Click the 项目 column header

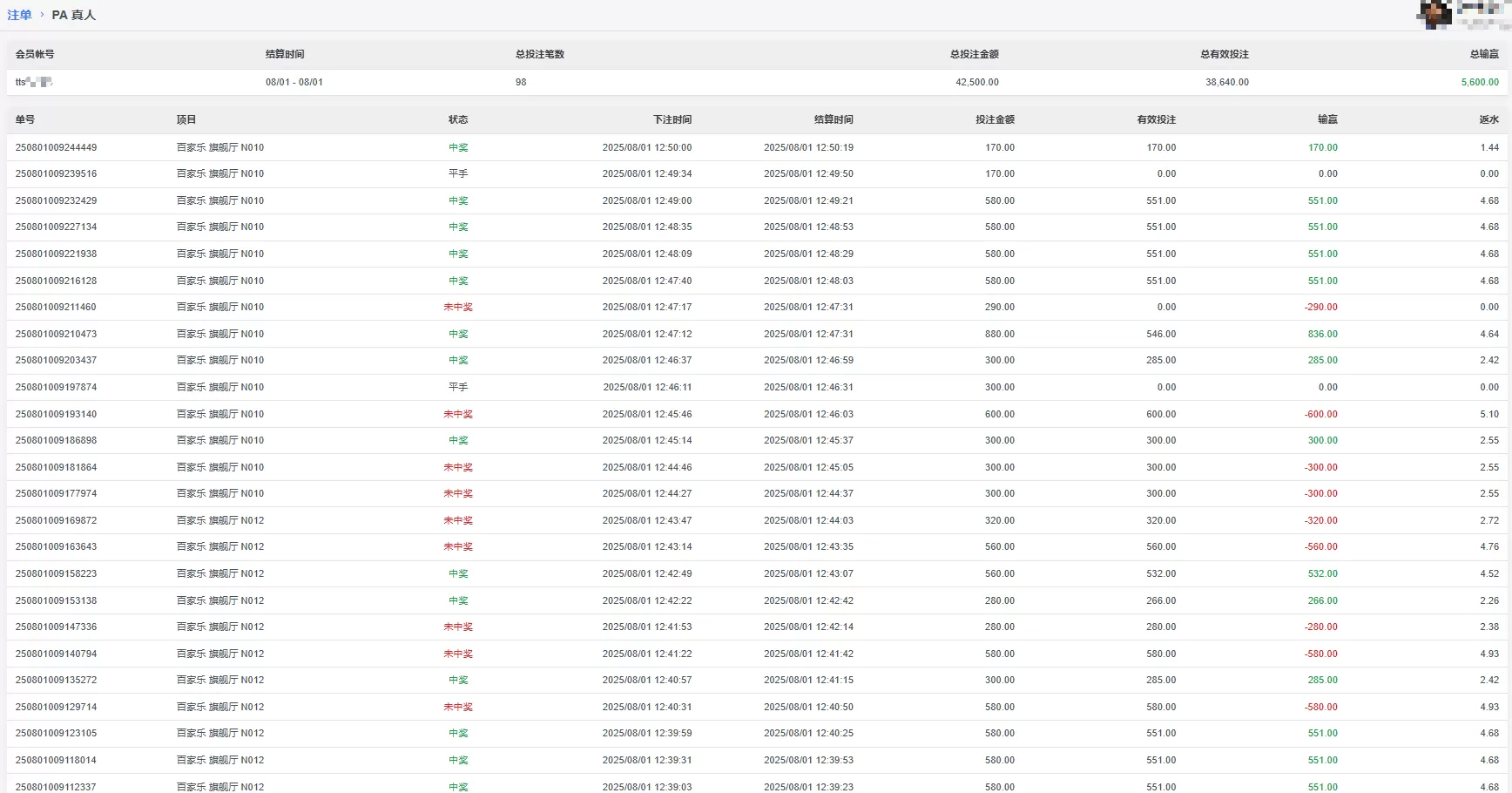(x=186, y=119)
